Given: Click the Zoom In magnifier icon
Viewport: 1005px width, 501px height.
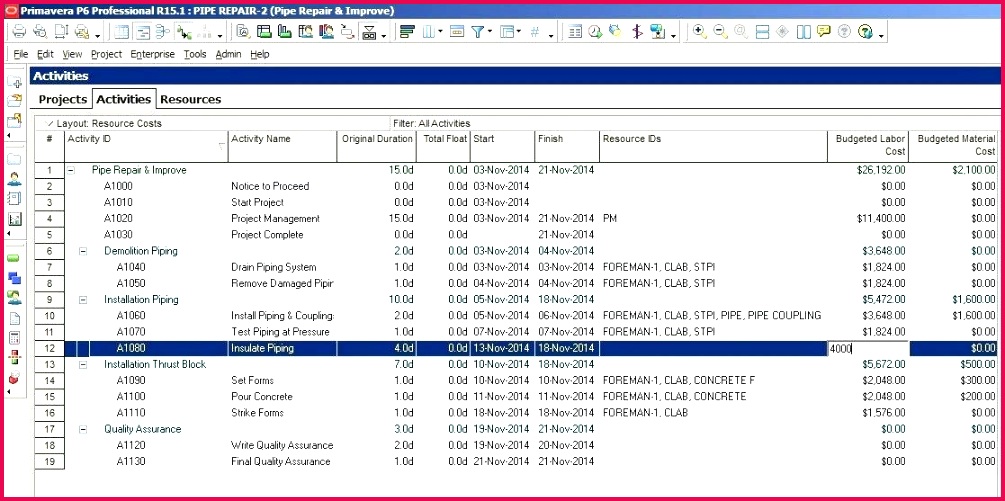Looking at the screenshot, I should 699,32.
